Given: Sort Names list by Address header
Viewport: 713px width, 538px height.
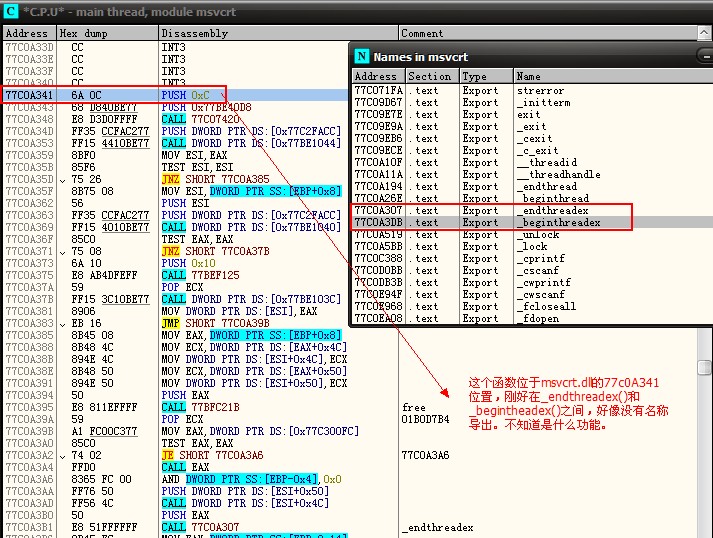Looking at the screenshot, I should tap(379, 76).
